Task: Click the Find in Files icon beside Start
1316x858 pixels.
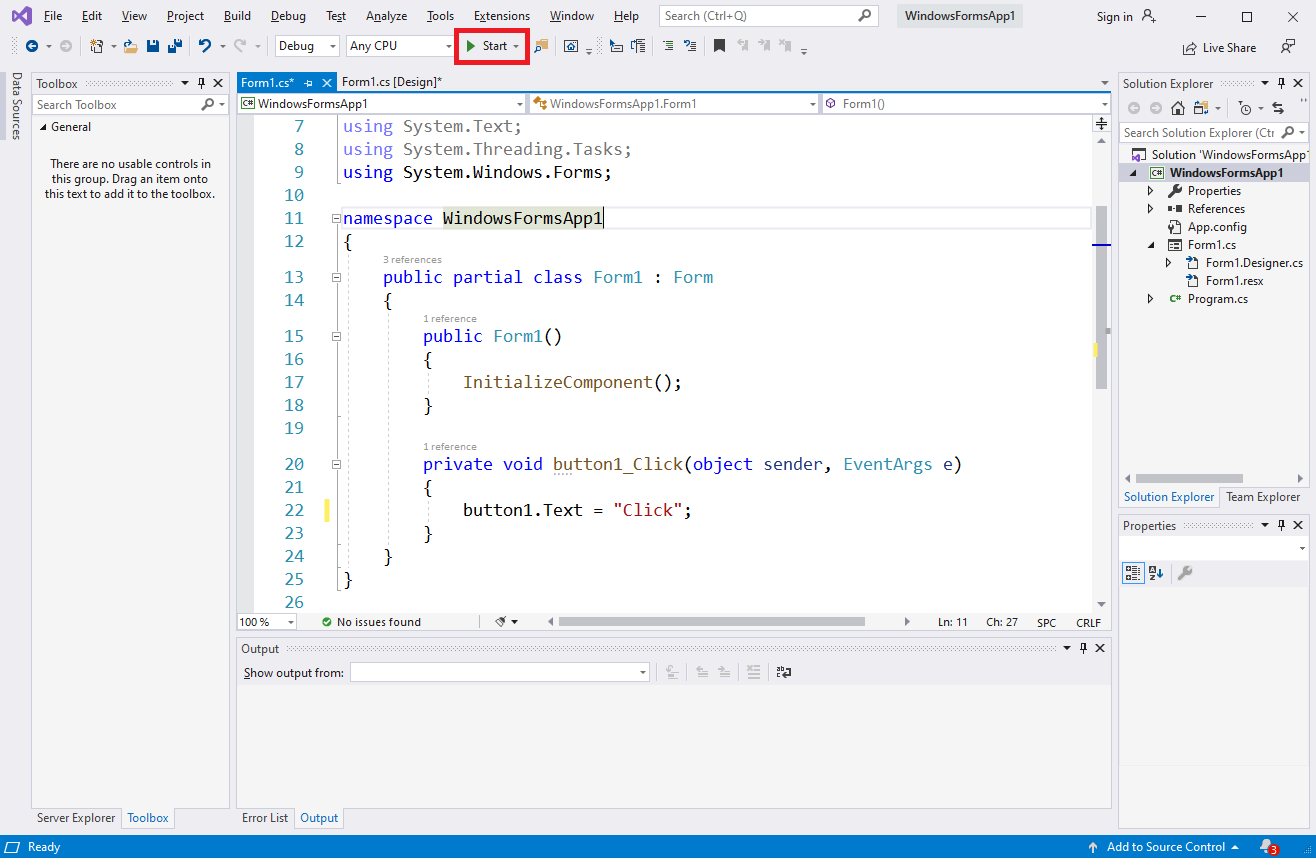Action: point(541,46)
